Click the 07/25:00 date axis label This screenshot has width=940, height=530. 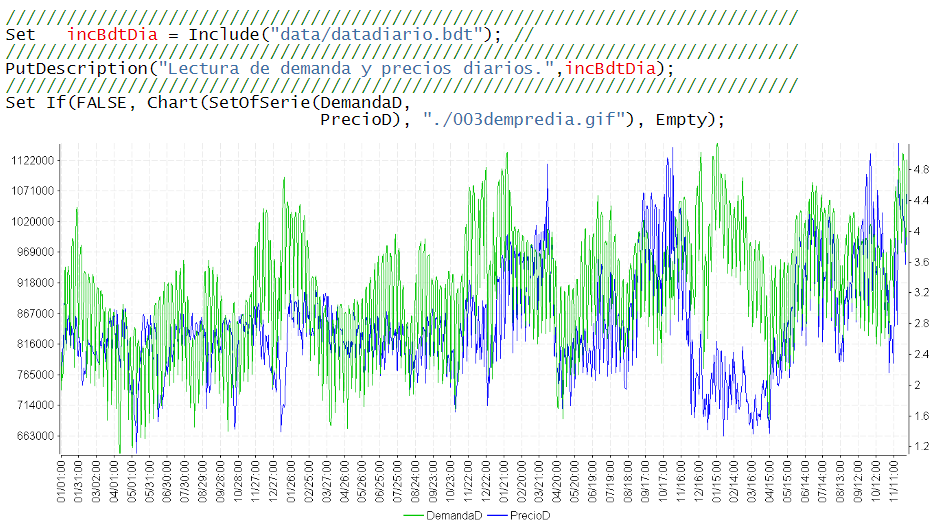(x=397, y=481)
